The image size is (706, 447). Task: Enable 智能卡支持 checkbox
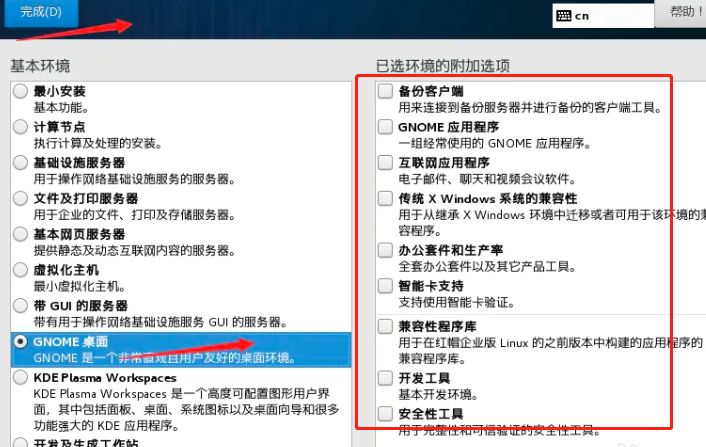pyautogui.click(x=385, y=286)
